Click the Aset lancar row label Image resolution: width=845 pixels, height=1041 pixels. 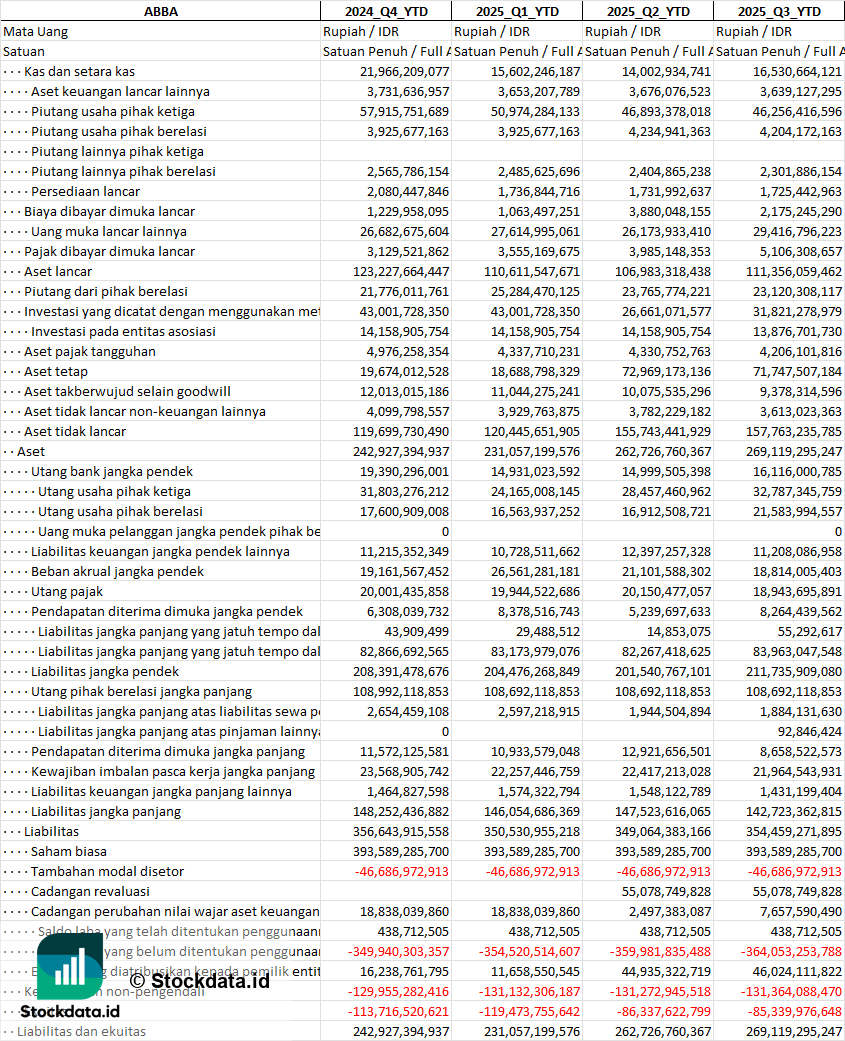(x=58, y=272)
